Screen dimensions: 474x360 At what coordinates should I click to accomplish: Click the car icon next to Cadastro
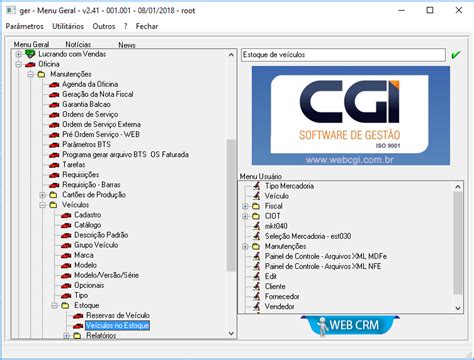pyautogui.click(x=66, y=215)
